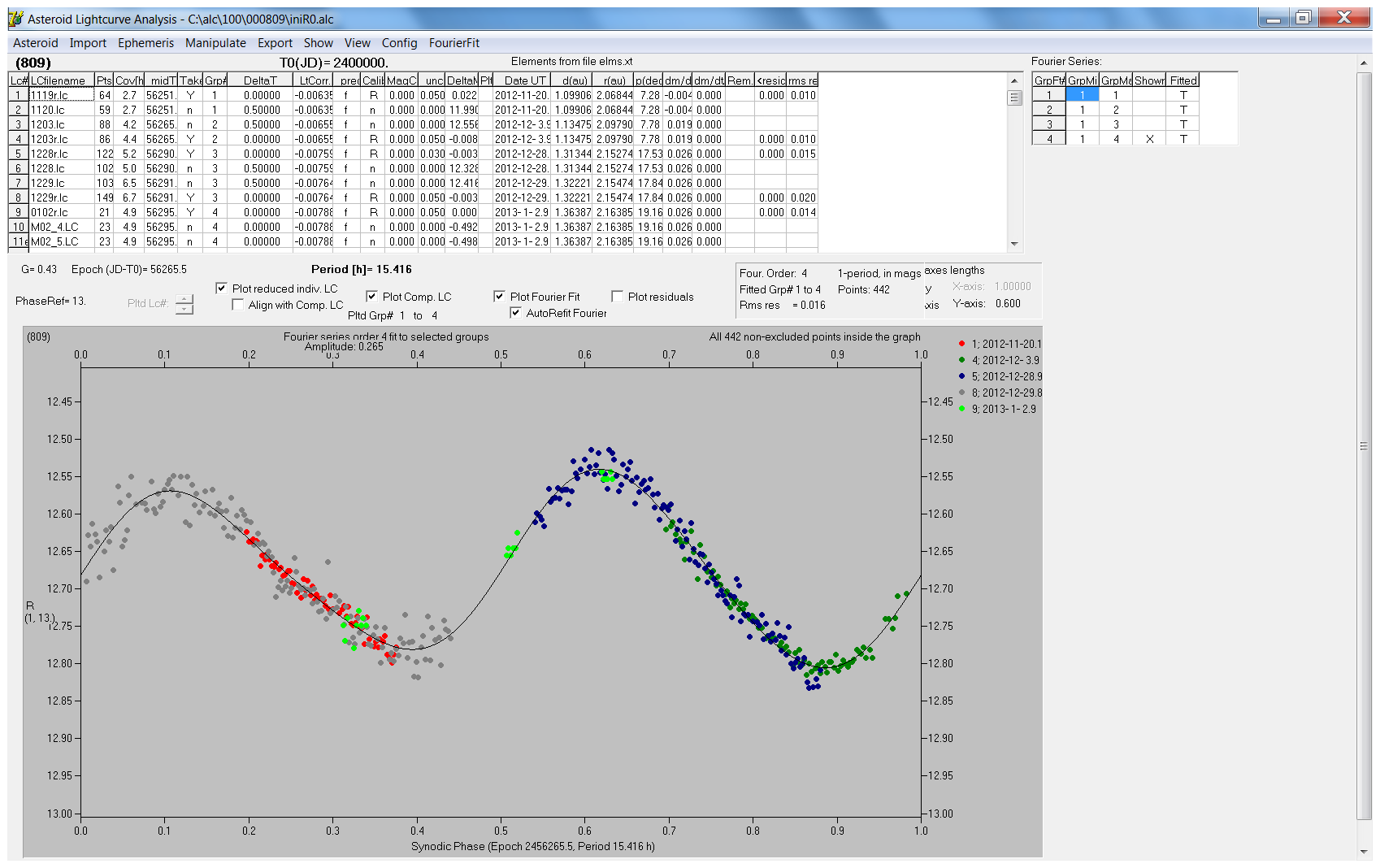Open the Ephemeris menu
The width and height of the screenshot is (1380, 868).
tap(145, 43)
